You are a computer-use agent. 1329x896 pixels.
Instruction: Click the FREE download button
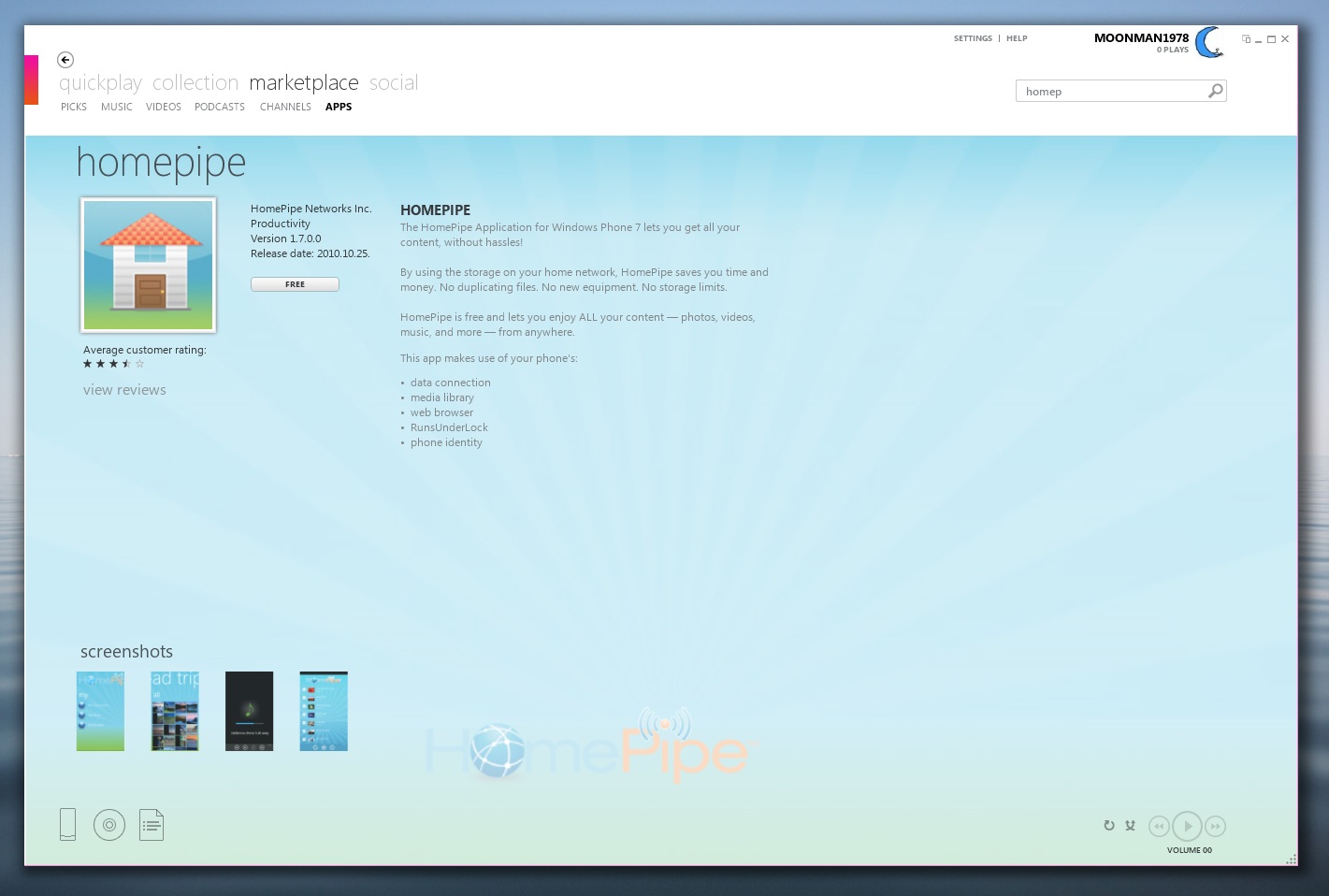pyautogui.click(x=295, y=284)
